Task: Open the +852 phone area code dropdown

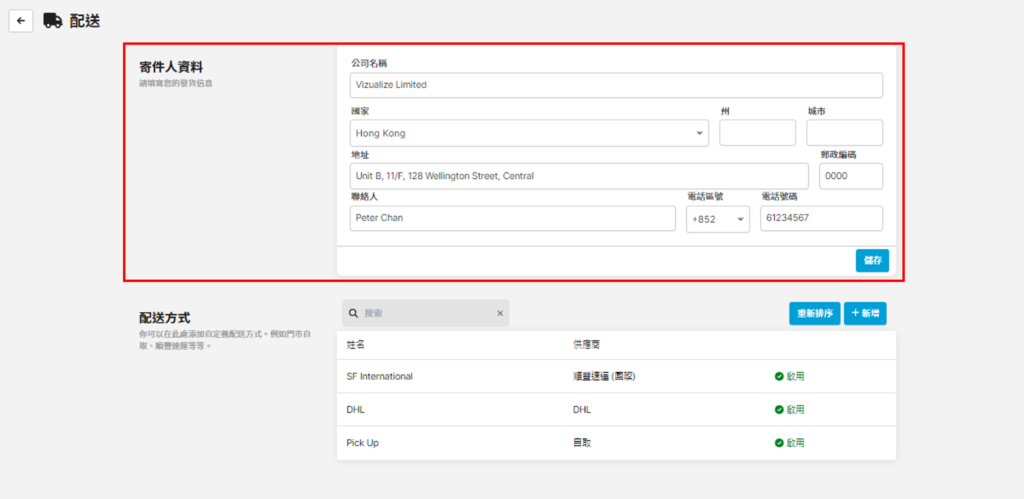Action: coord(717,220)
